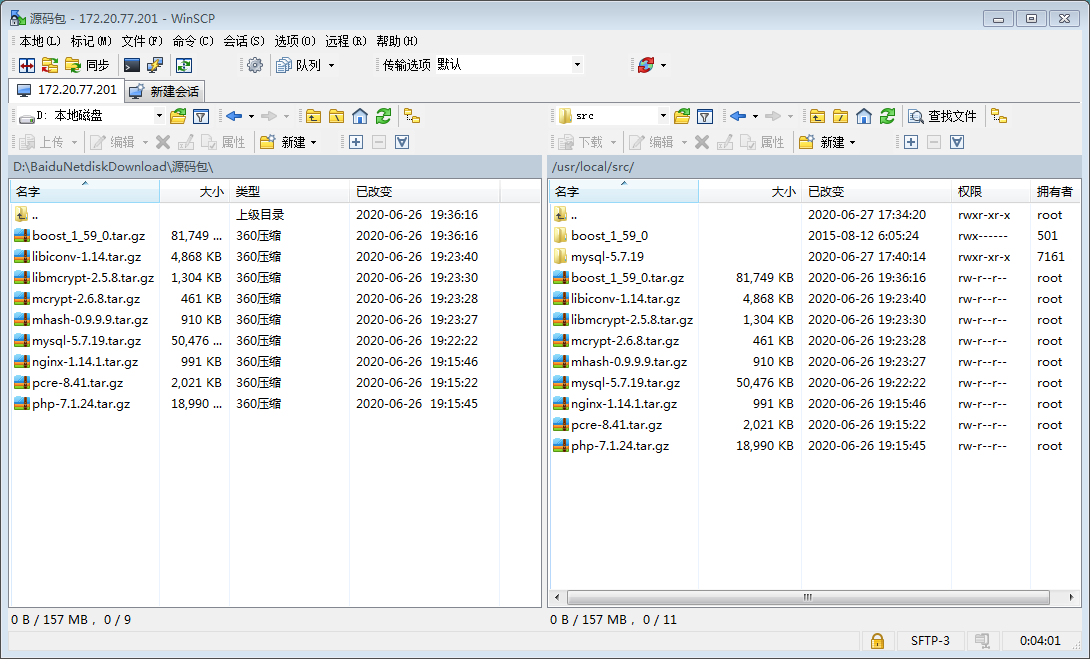Sort remote files by 大小 column header
This screenshot has width=1090, height=659.
(750, 191)
